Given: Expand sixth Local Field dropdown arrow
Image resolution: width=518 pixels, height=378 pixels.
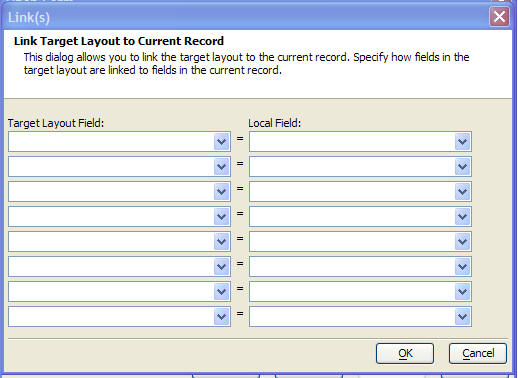Looking at the screenshot, I should tap(463, 267).
